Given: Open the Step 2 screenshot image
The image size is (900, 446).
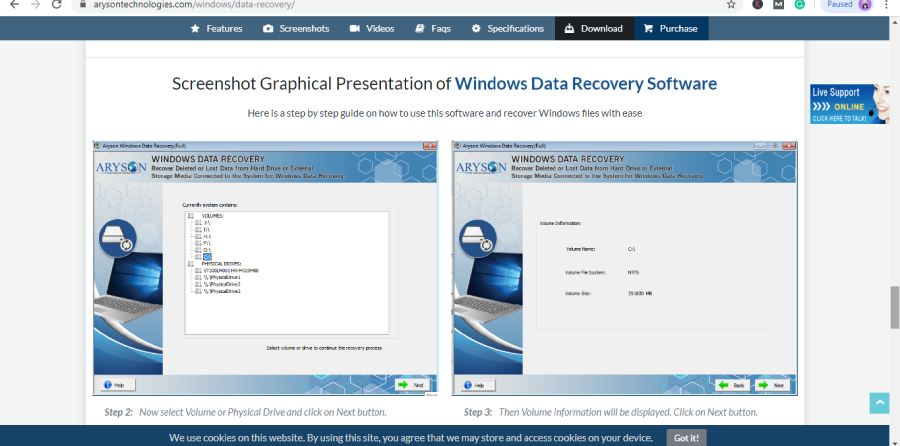Looking at the screenshot, I should click(265, 268).
